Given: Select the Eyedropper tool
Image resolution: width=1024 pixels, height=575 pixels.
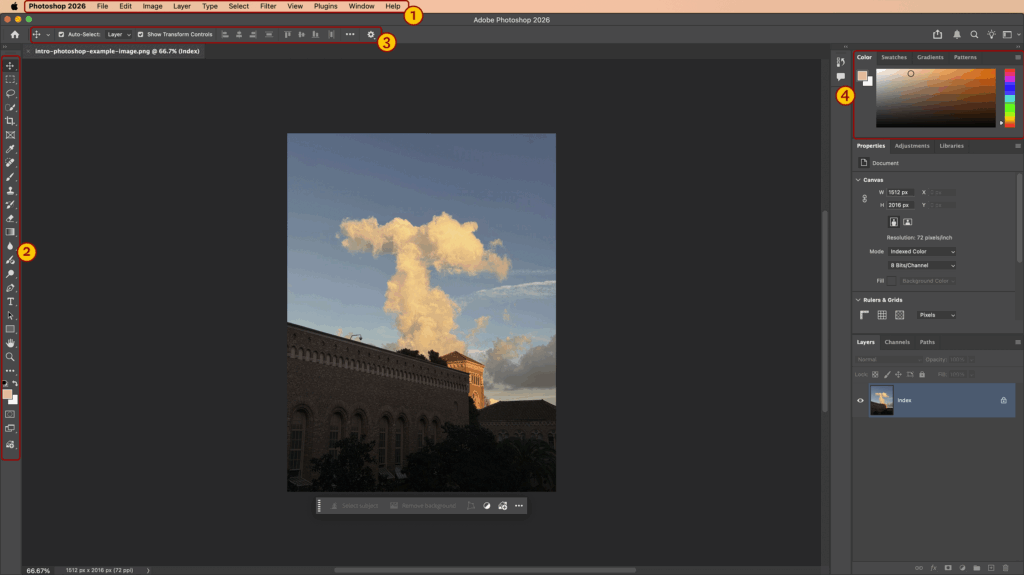Looking at the screenshot, I should pos(11,148).
